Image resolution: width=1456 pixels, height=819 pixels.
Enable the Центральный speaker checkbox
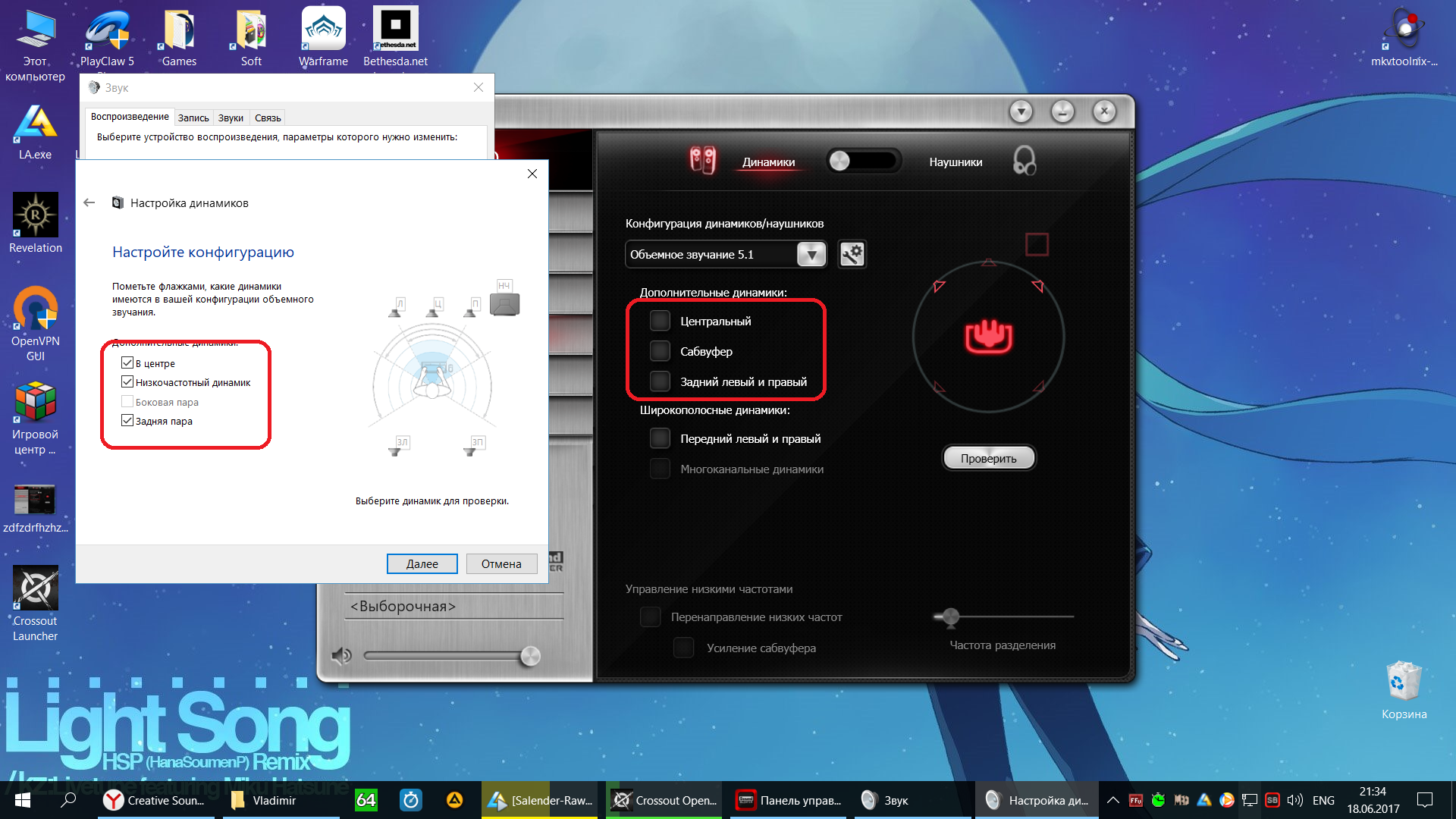(660, 321)
